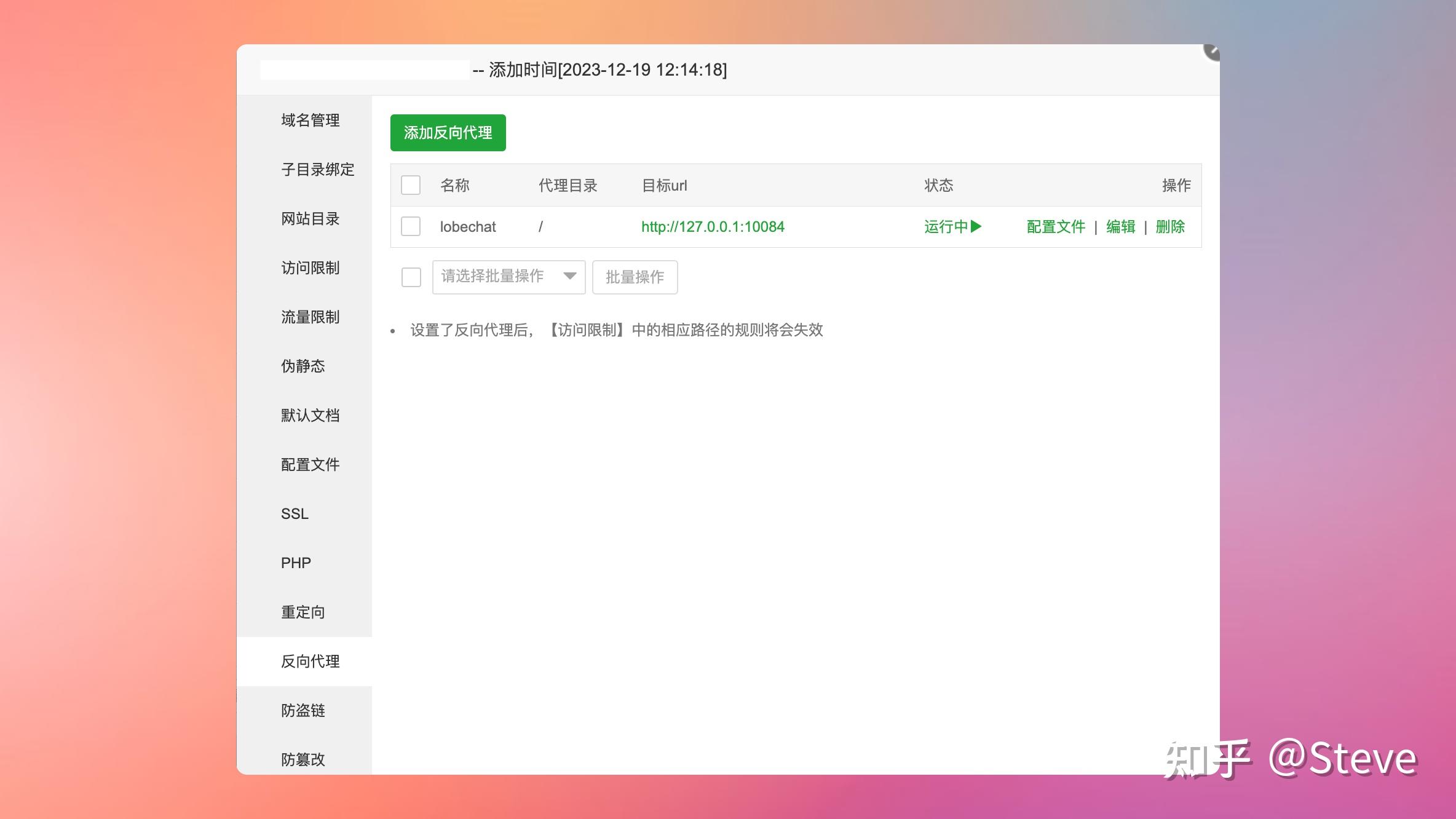Go to the 重定向 section
The image size is (1456, 819).
[302, 612]
